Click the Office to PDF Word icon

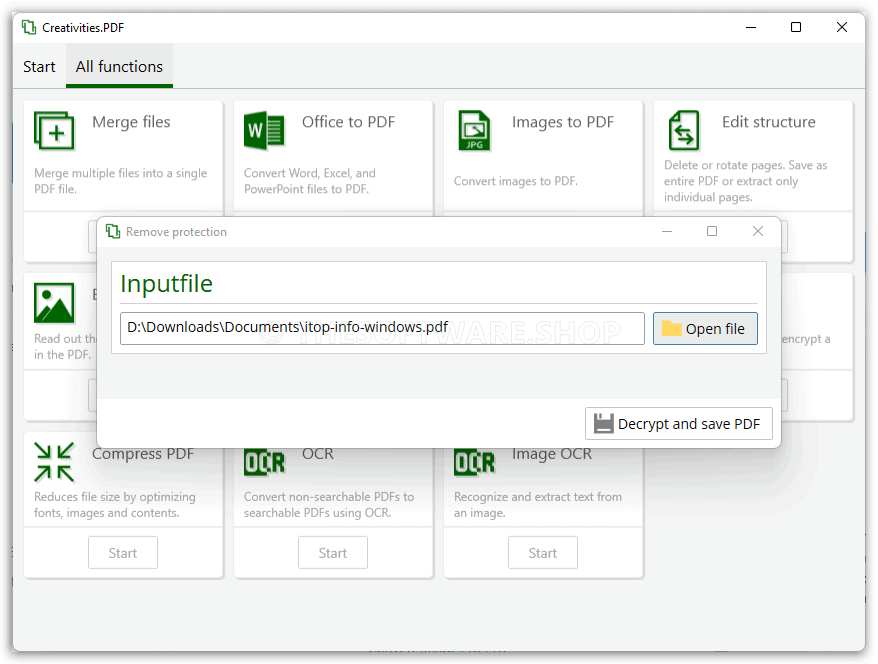pyautogui.click(x=264, y=131)
